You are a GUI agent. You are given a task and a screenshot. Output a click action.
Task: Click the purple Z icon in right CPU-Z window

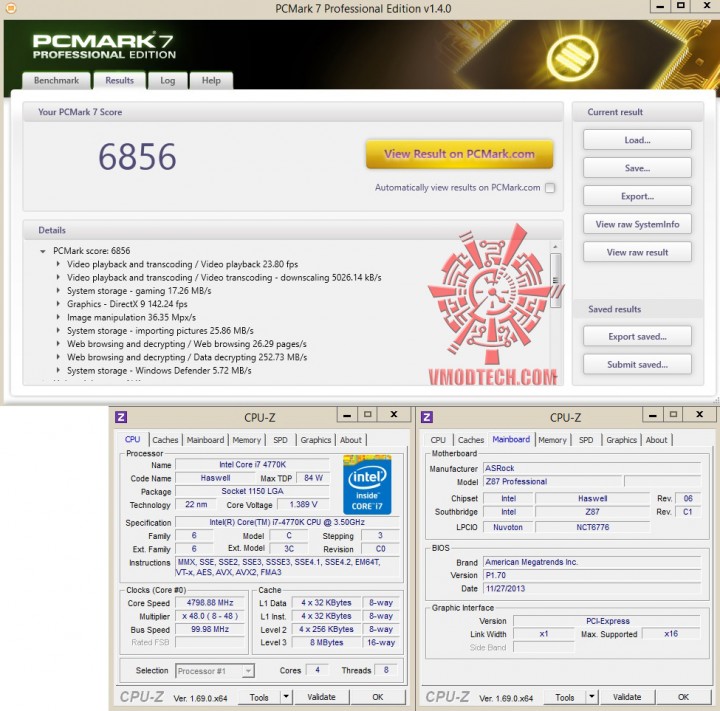(x=427, y=417)
